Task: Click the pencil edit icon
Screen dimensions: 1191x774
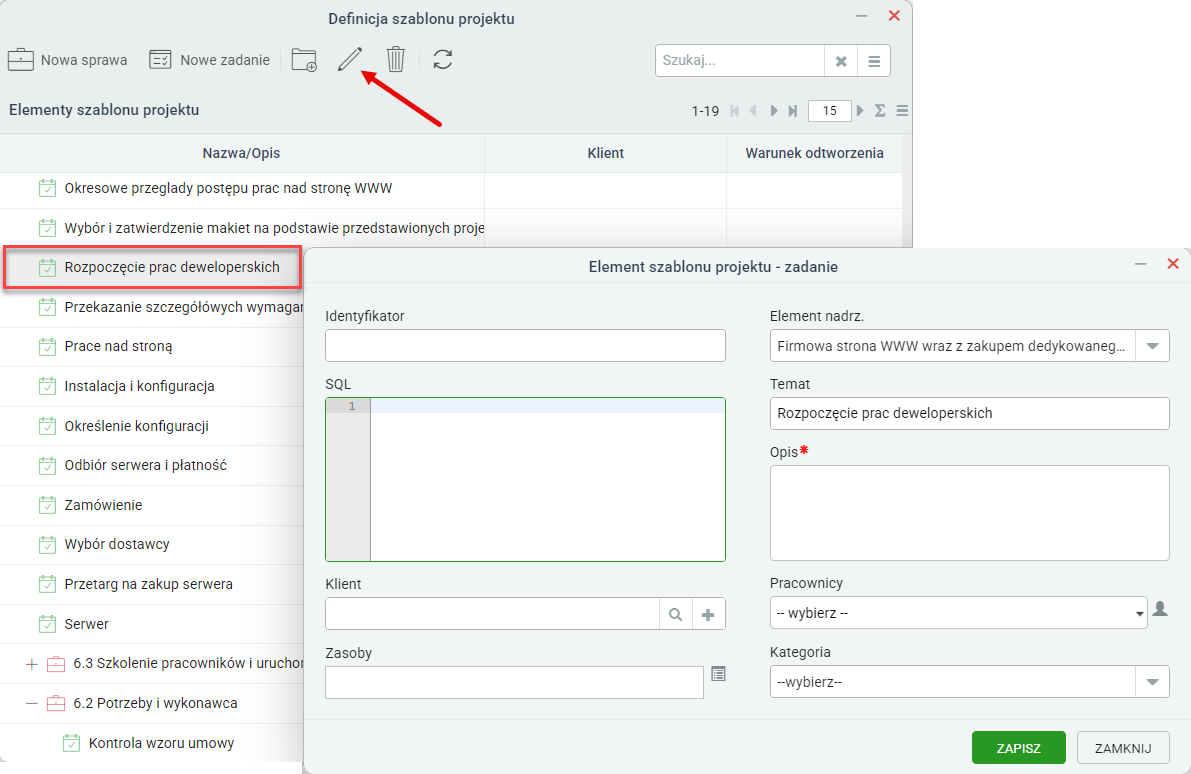Action: click(349, 60)
